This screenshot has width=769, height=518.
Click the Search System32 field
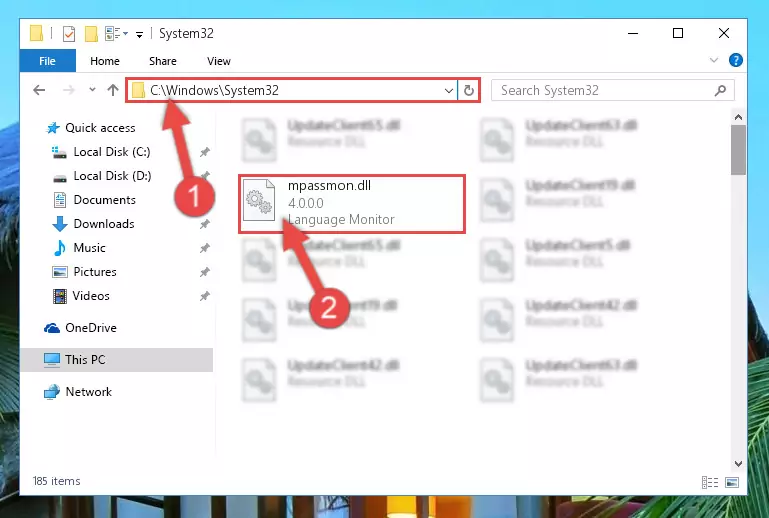pos(613,90)
